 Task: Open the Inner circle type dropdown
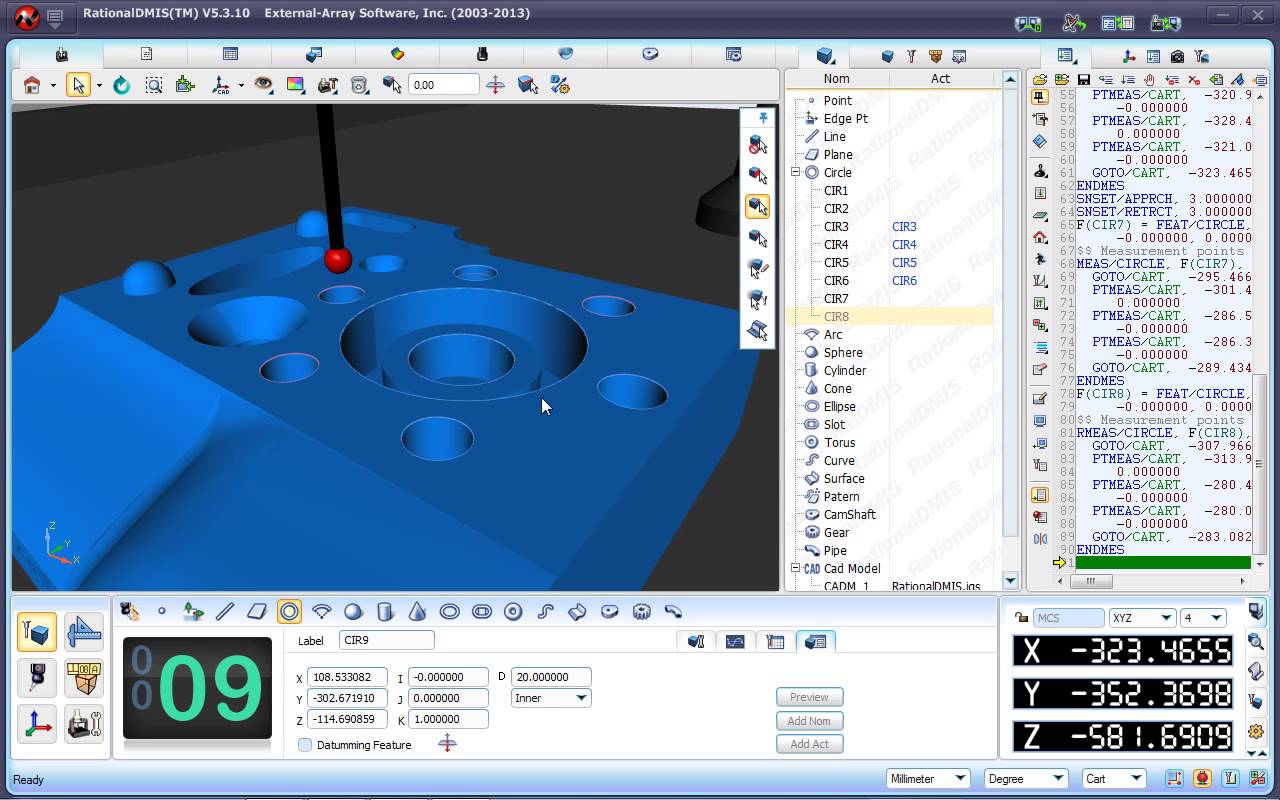pyautogui.click(x=551, y=698)
